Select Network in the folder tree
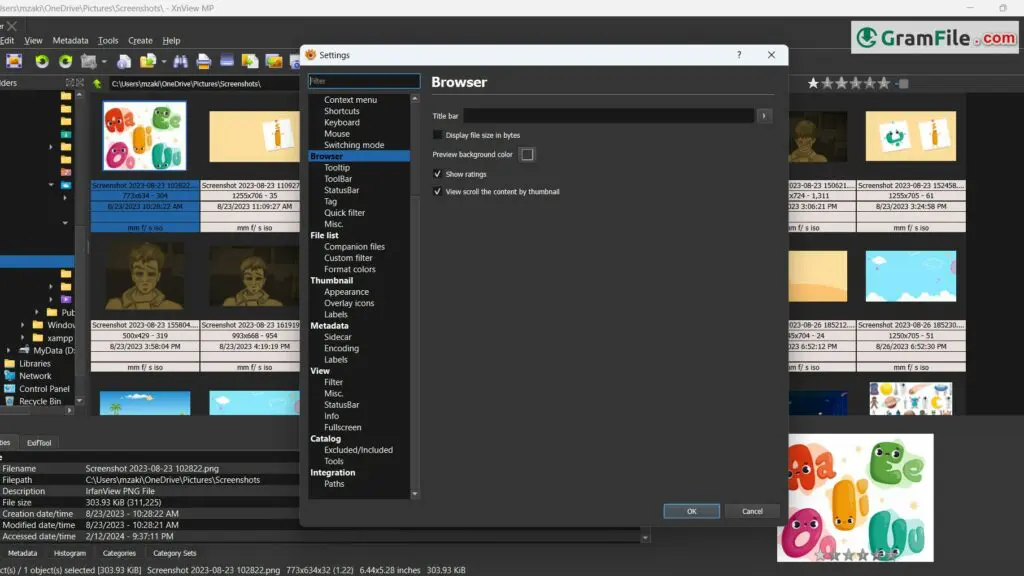Viewport: 1024px width, 576px height. point(35,376)
